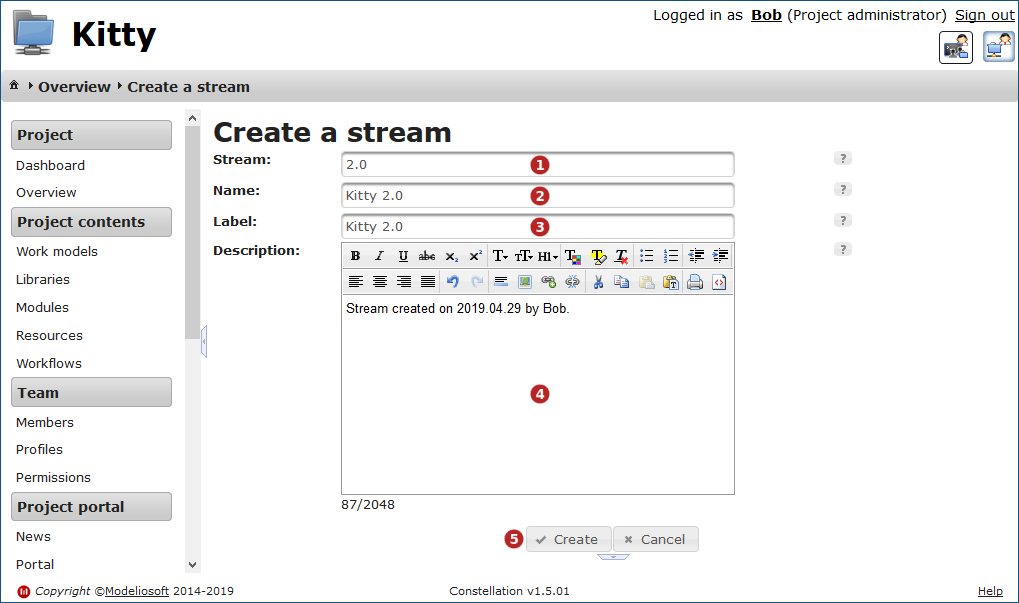
Task: Click the Create button
Action: [x=569, y=539]
